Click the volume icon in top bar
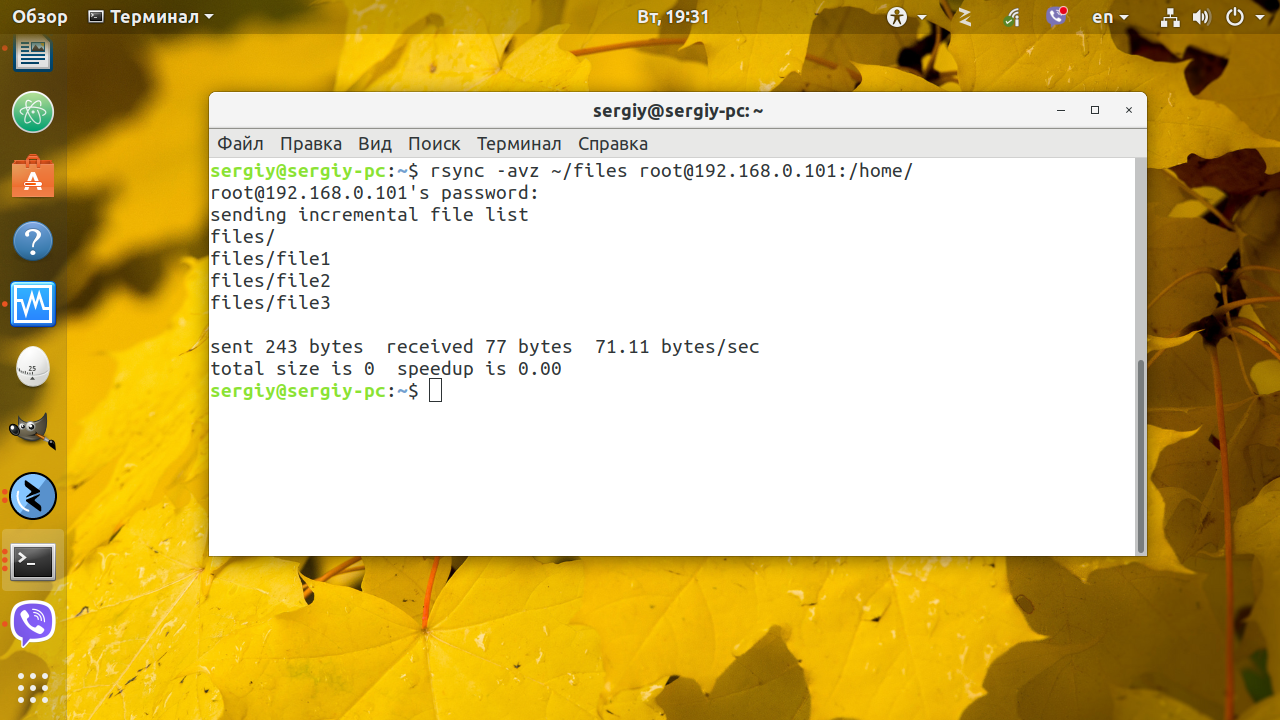The image size is (1280, 720). click(1201, 17)
